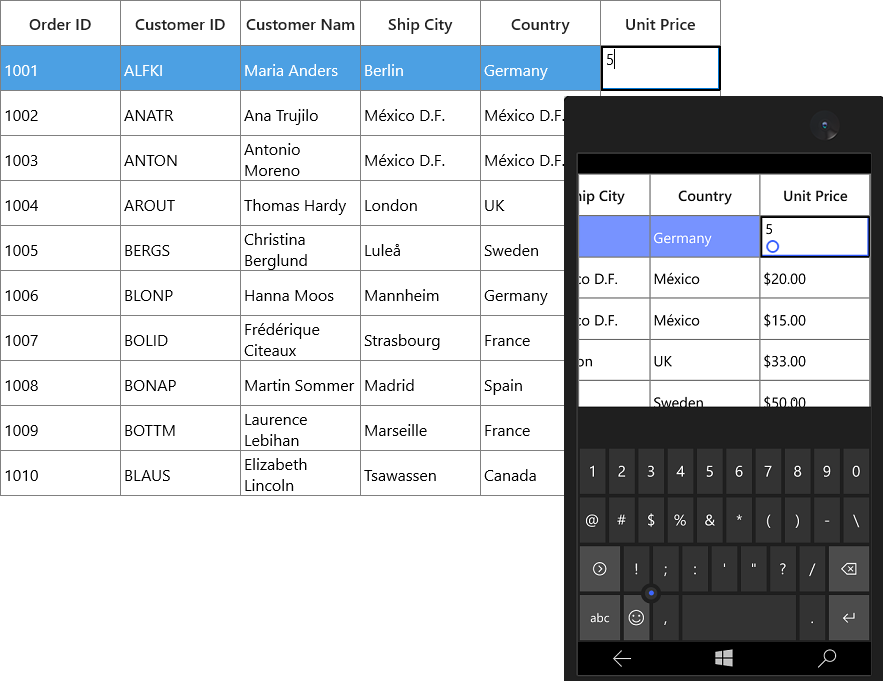The height and width of the screenshot is (681, 883).
Task: Select order 1001 cell
Action: (60, 70)
